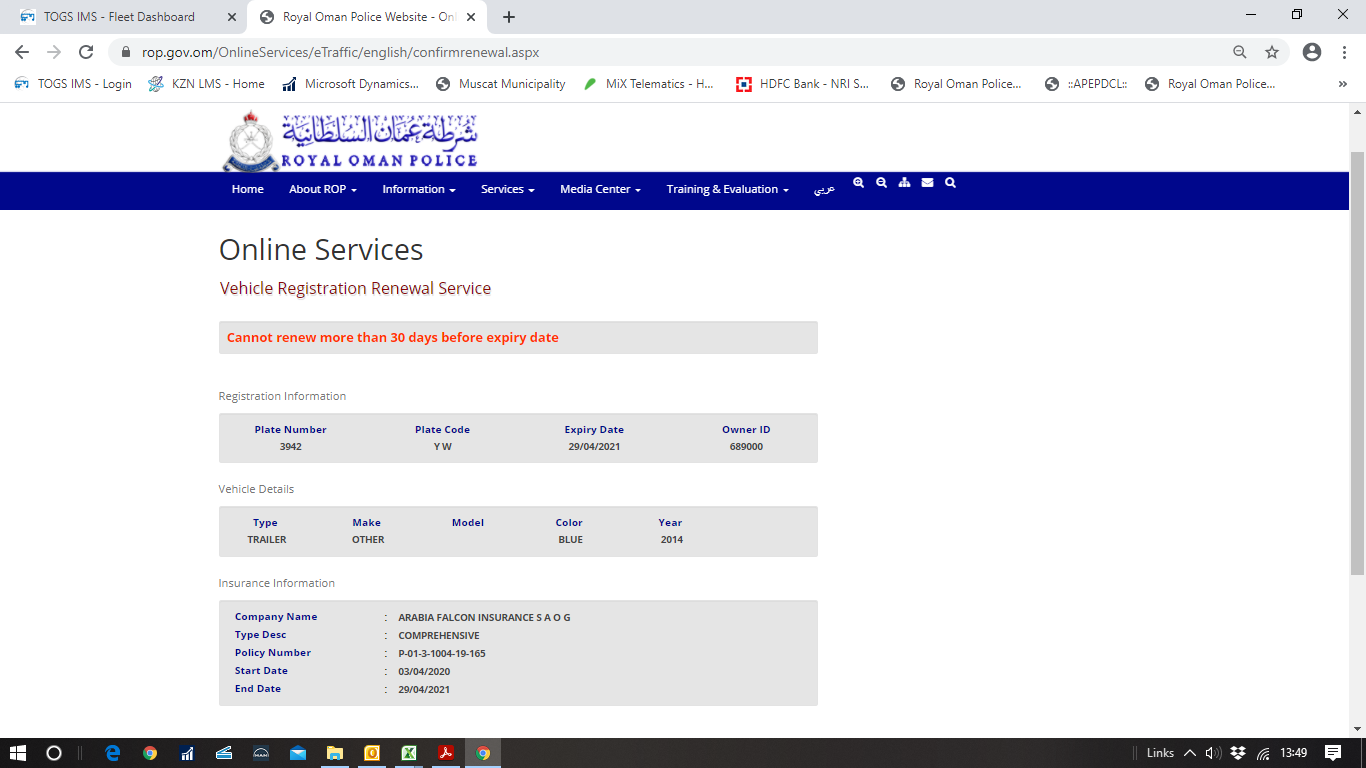Image resolution: width=1366 pixels, height=768 pixels.
Task: Expand the Media Center dropdown
Action: pos(600,189)
